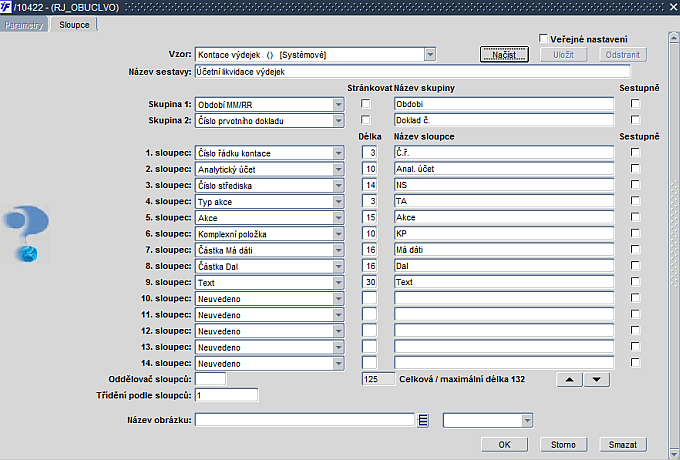Expand the Vzor dropdown list

click(430, 55)
